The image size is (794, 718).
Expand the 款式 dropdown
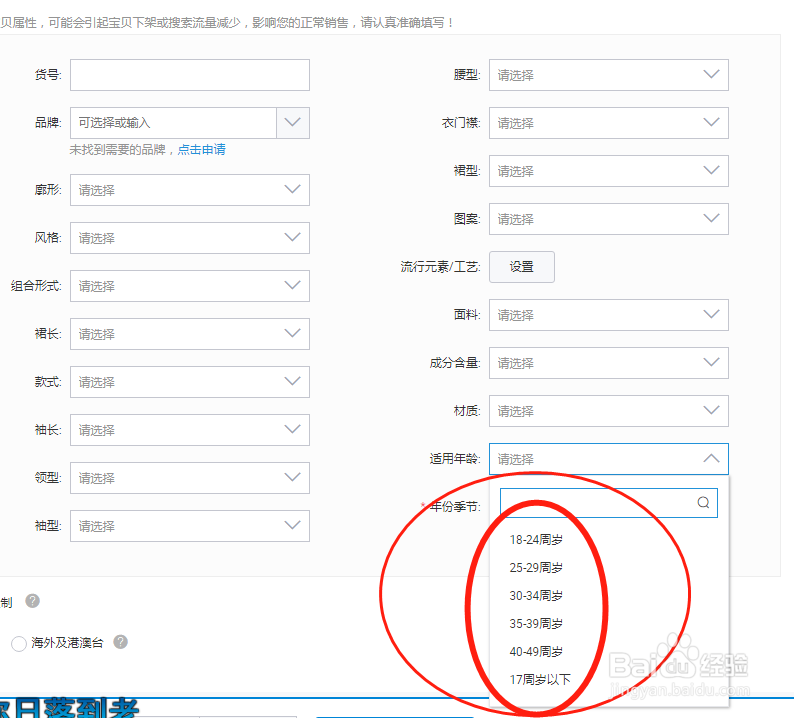pos(189,382)
